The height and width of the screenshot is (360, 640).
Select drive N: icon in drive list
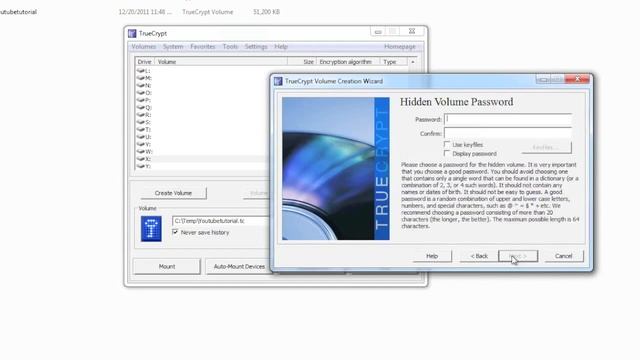pyautogui.click(x=141, y=85)
